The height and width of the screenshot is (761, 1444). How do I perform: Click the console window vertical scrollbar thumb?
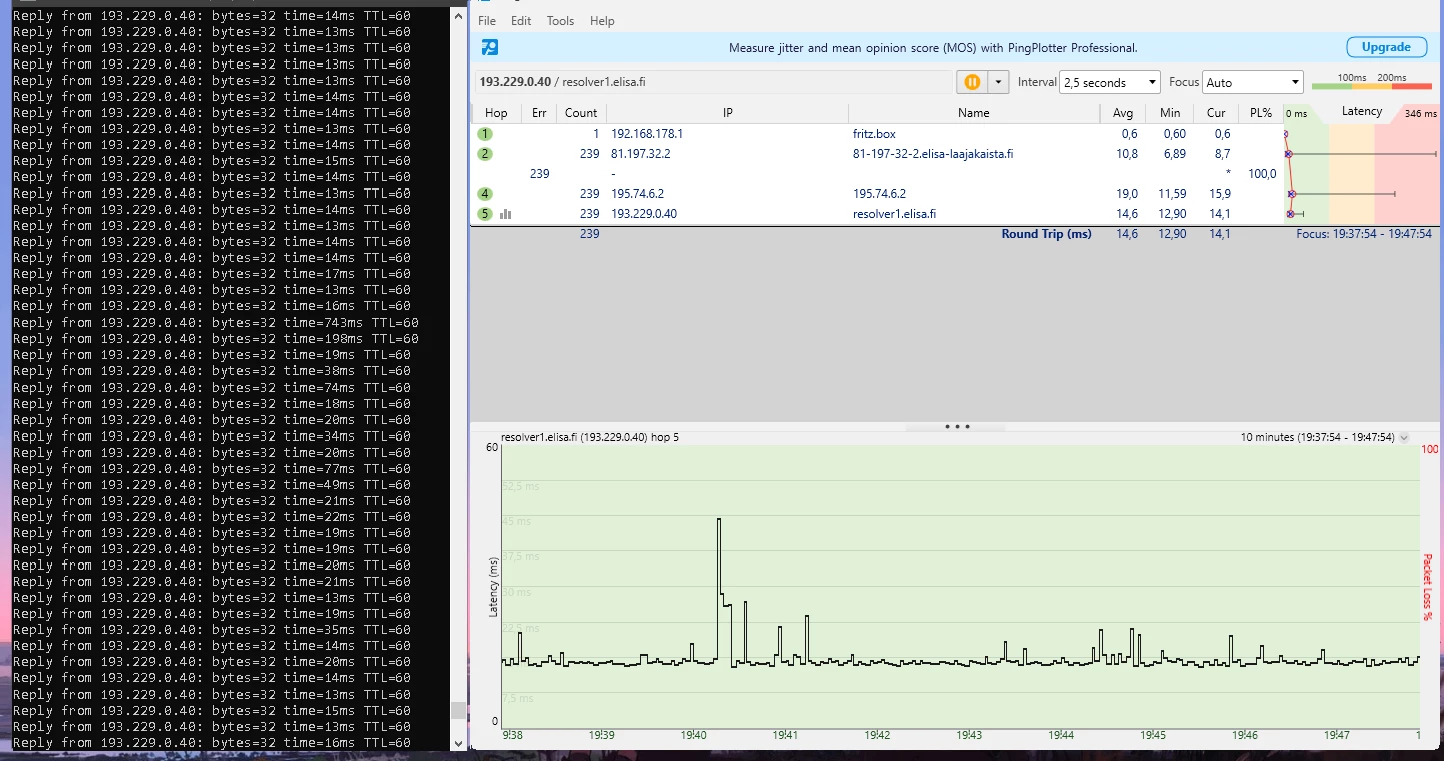458,710
